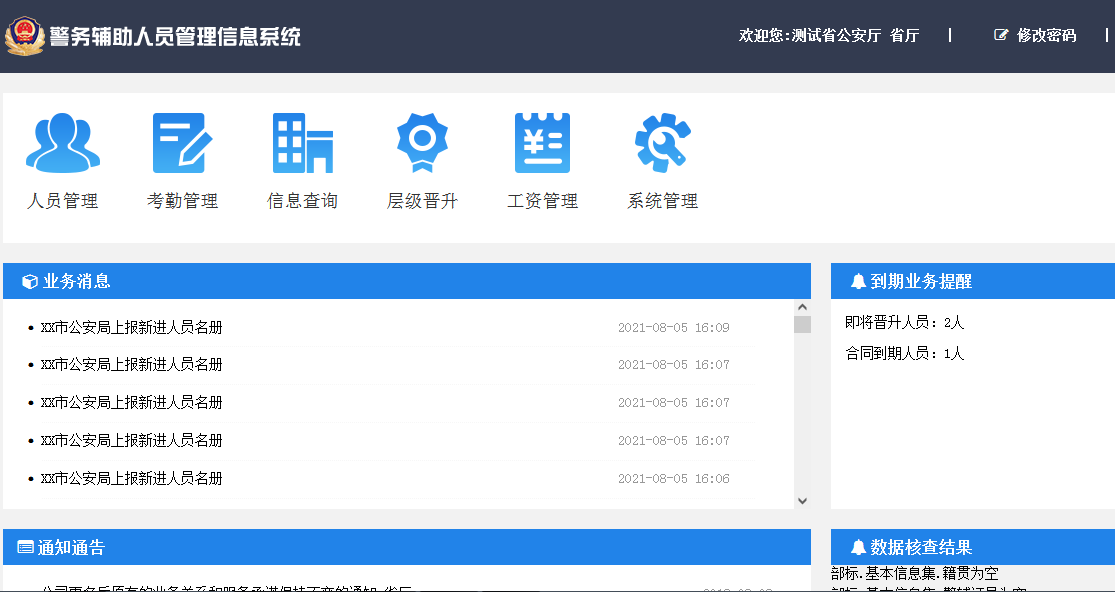
Task: Click the cube icon beside 业务消息
Action: coord(29,282)
